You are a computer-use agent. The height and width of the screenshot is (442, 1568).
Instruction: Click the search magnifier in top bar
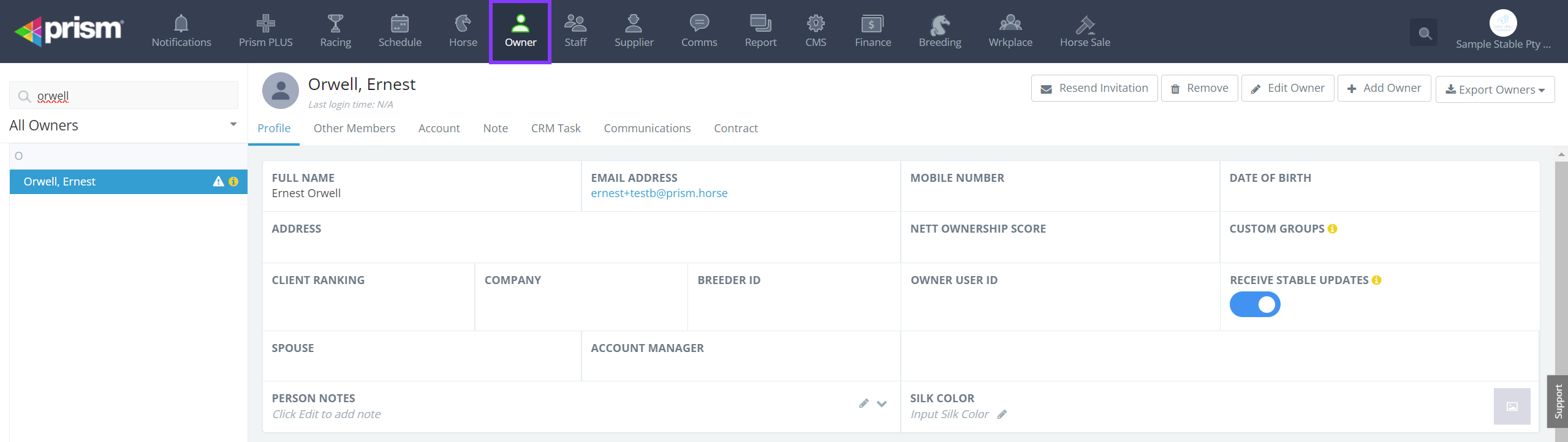tap(1425, 33)
